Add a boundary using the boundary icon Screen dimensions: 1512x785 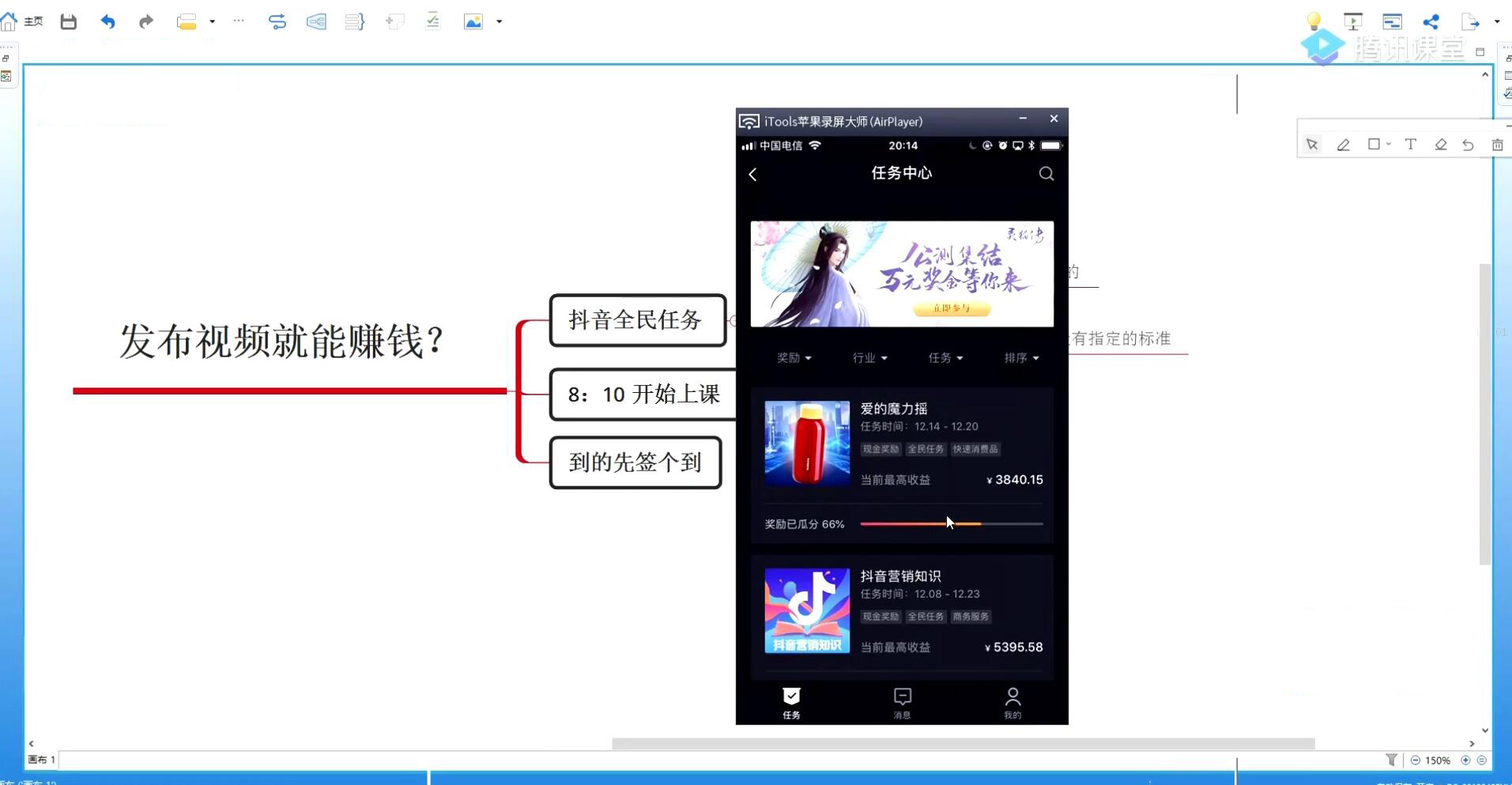(316, 22)
